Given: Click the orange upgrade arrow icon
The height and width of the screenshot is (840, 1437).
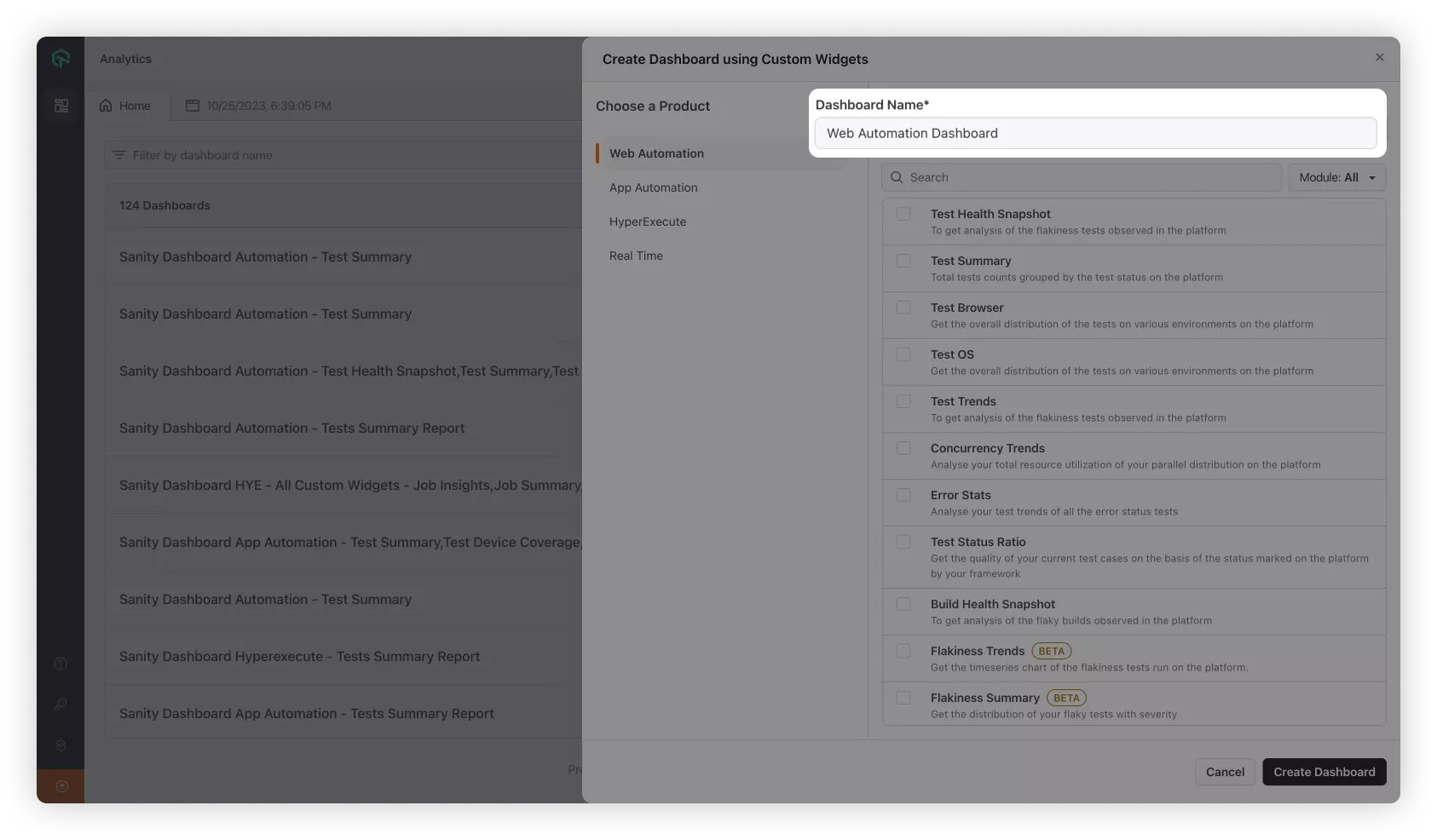Looking at the screenshot, I should 61,786.
